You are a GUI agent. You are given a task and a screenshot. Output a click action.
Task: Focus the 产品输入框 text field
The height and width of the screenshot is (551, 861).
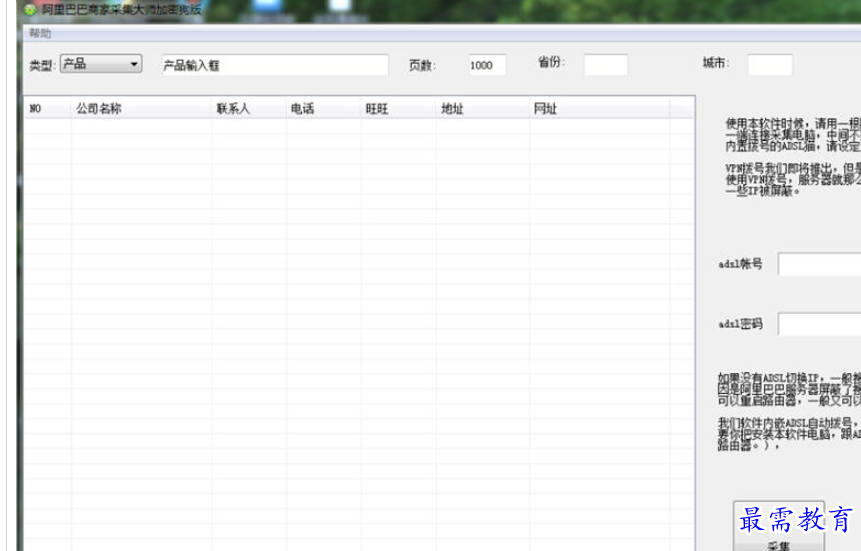[x=275, y=65]
